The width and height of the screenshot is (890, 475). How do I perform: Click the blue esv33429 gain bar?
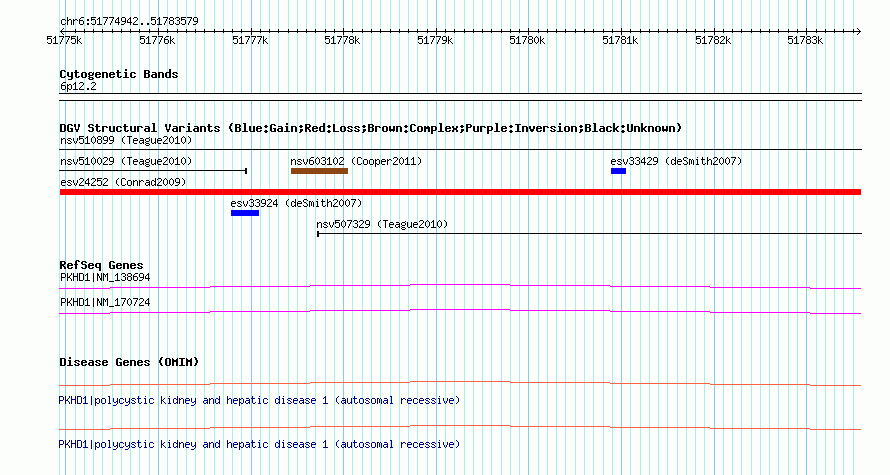(619, 171)
